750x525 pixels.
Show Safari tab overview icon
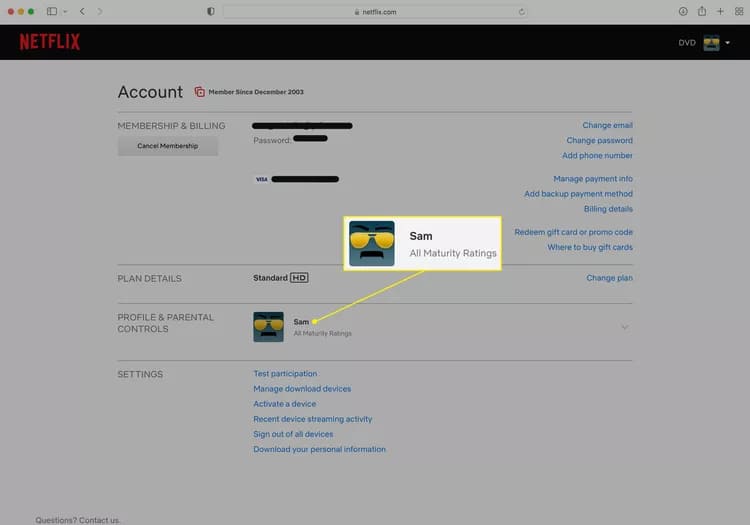tap(738, 11)
